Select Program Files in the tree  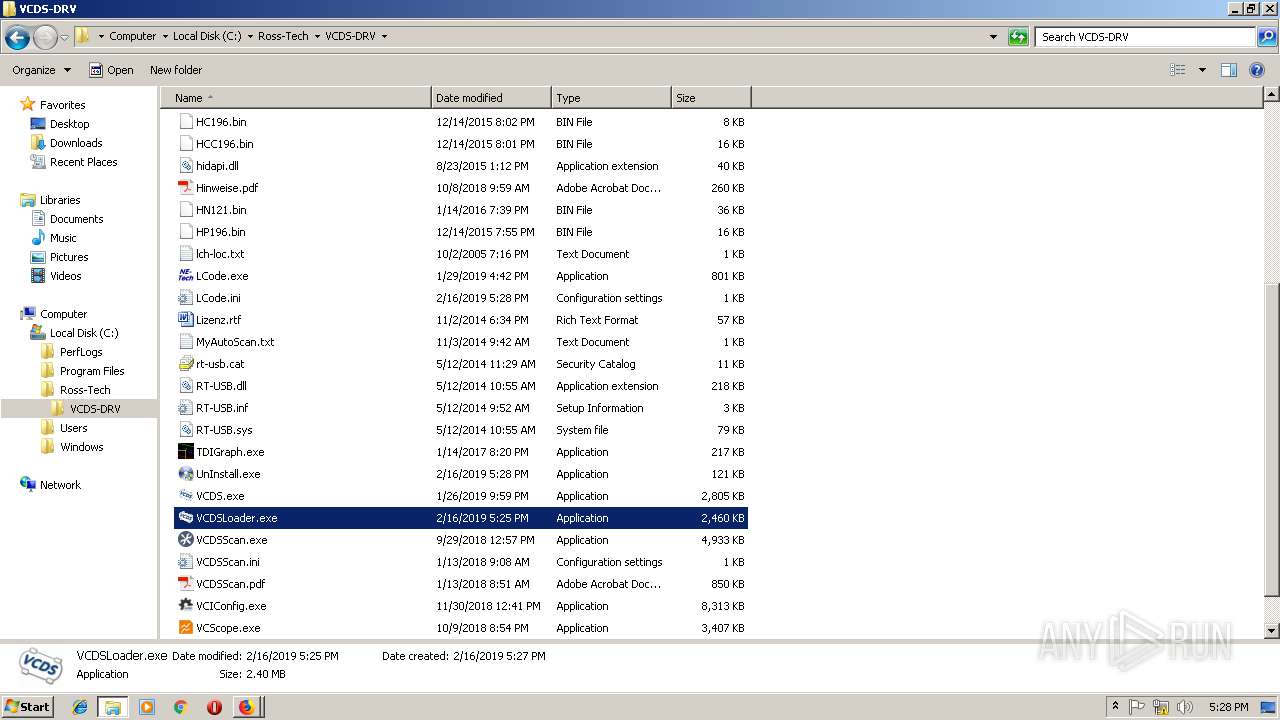pos(92,371)
